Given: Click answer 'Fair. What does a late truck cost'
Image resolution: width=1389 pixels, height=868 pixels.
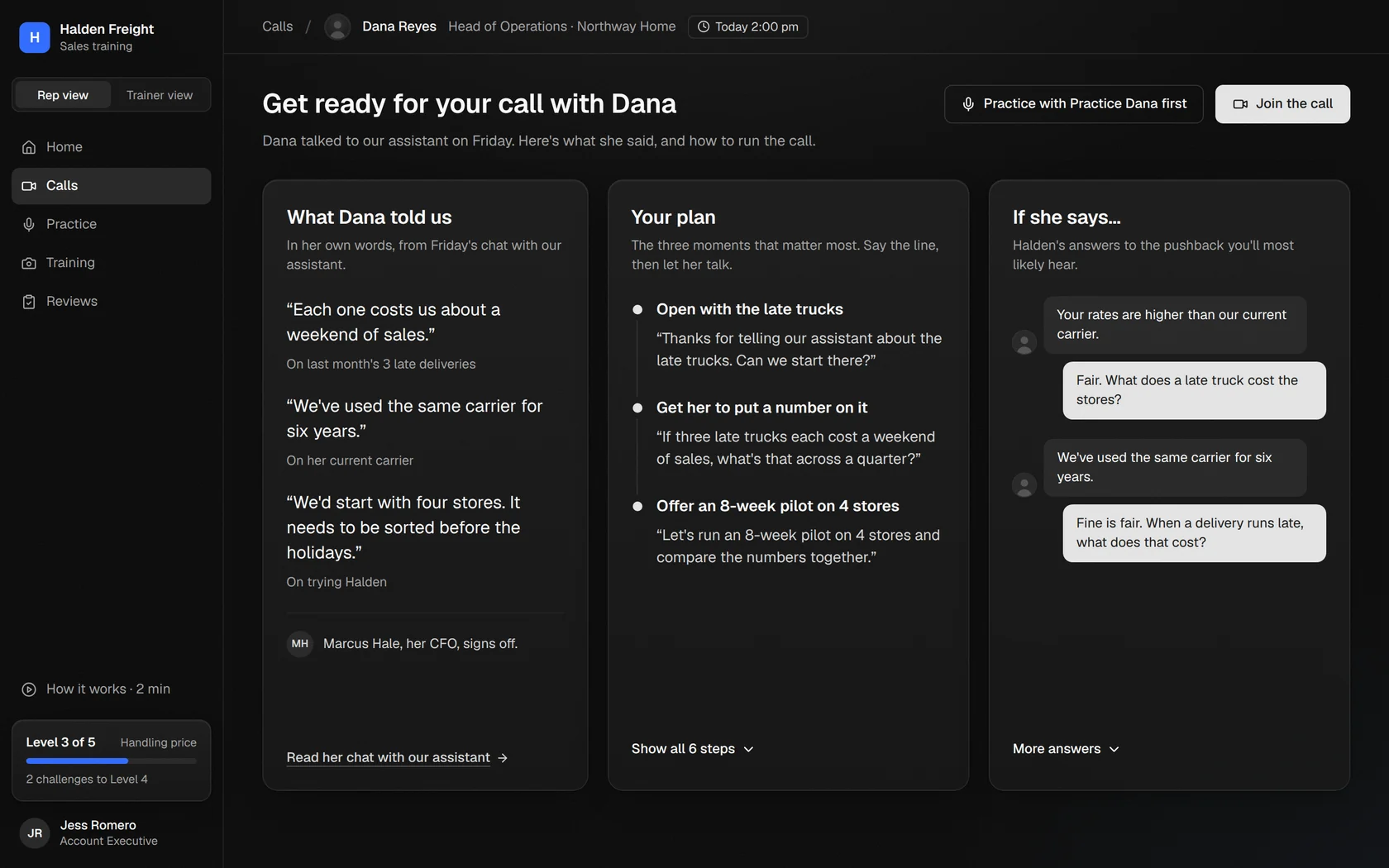Looking at the screenshot, I should 1194,390.
